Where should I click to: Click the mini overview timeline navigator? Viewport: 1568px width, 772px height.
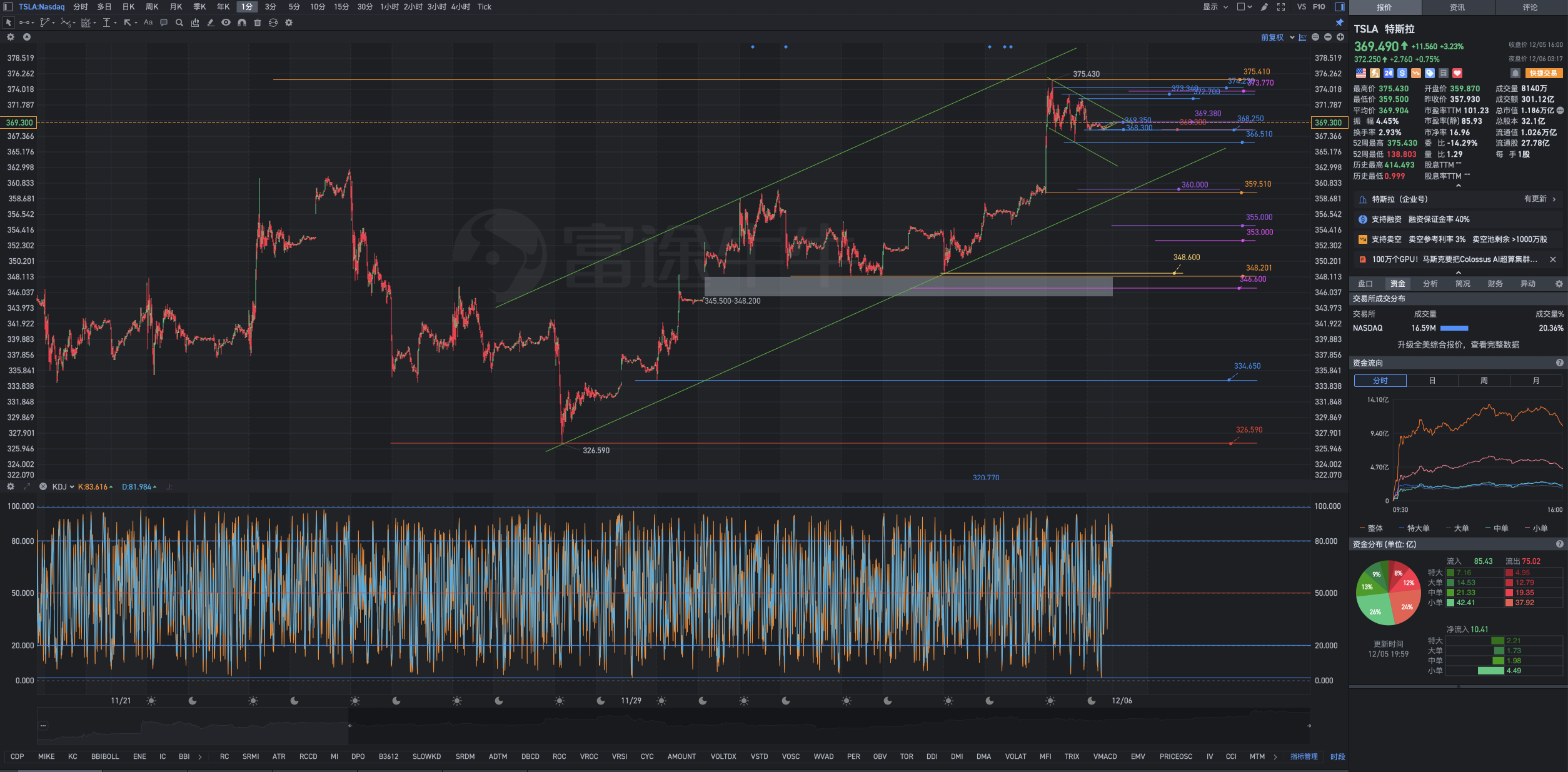(x=673, y=726)
